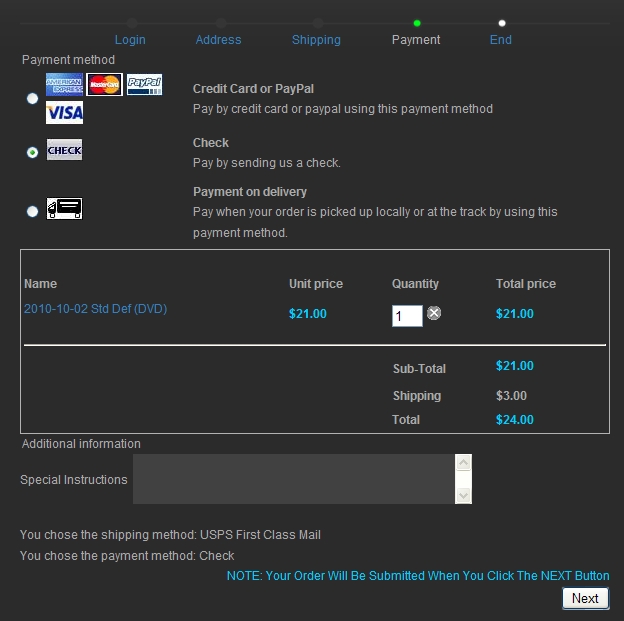Go to the Address step
The image size is (624, 621).
point(218,40)
